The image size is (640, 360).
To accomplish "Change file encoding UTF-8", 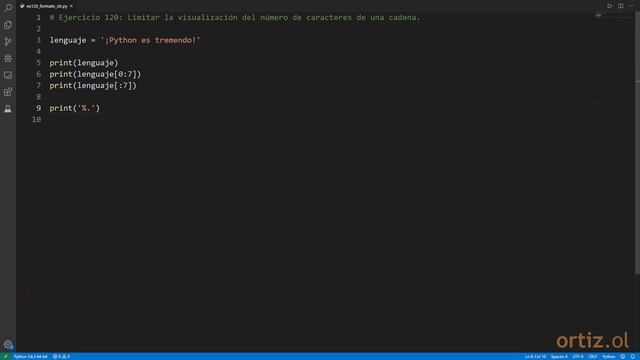I will pyautogui.click(x=578, y=356).
